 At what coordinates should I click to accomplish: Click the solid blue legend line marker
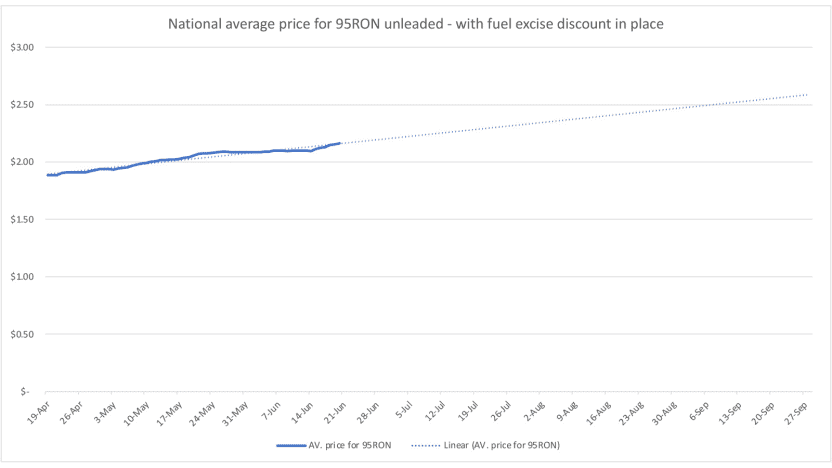291,446
